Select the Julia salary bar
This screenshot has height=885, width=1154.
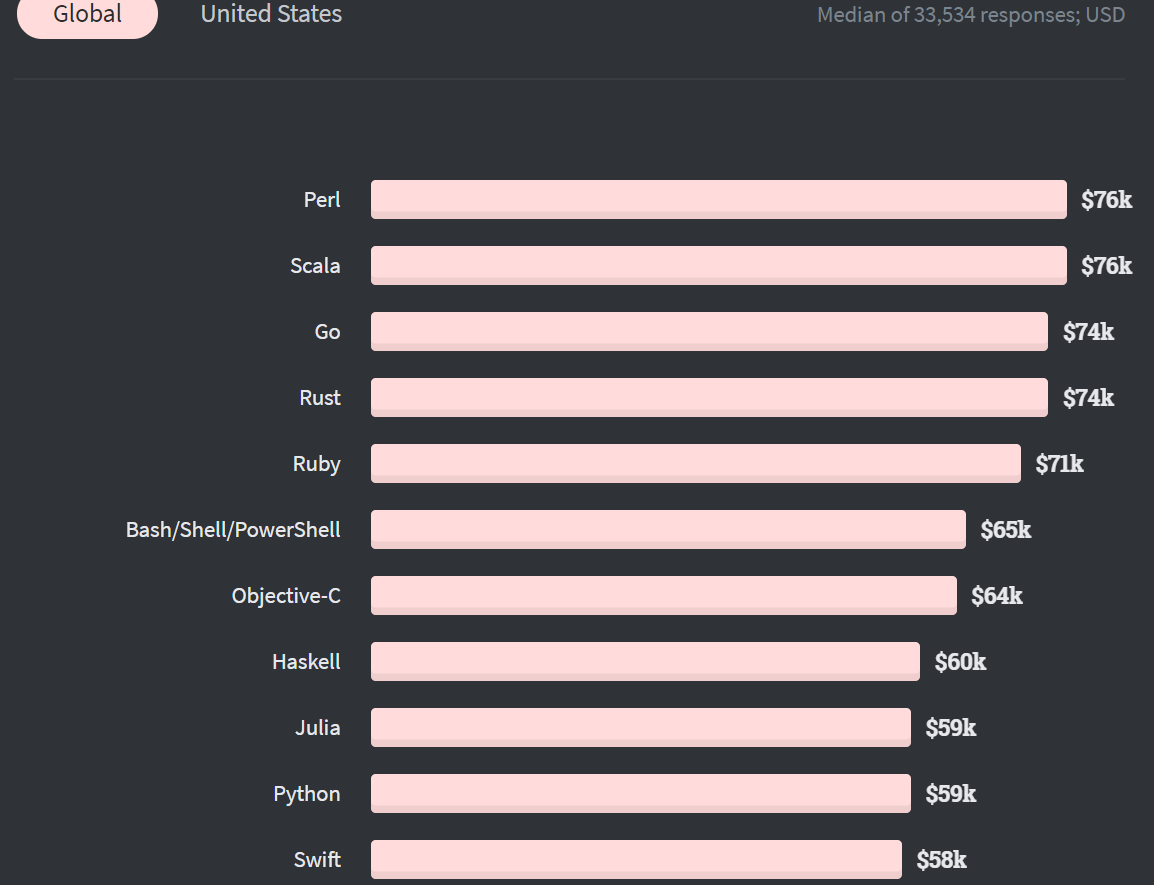[x=640, y=727]
